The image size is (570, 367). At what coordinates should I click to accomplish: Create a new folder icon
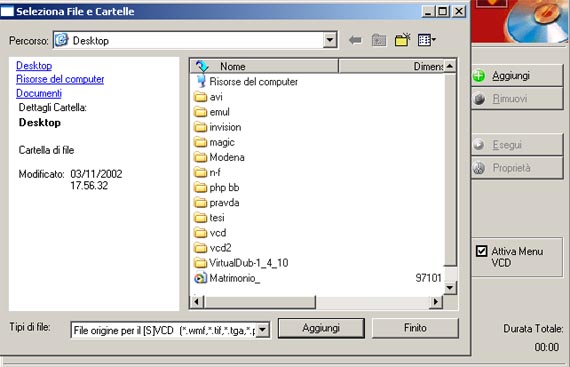tap(402, 40)
